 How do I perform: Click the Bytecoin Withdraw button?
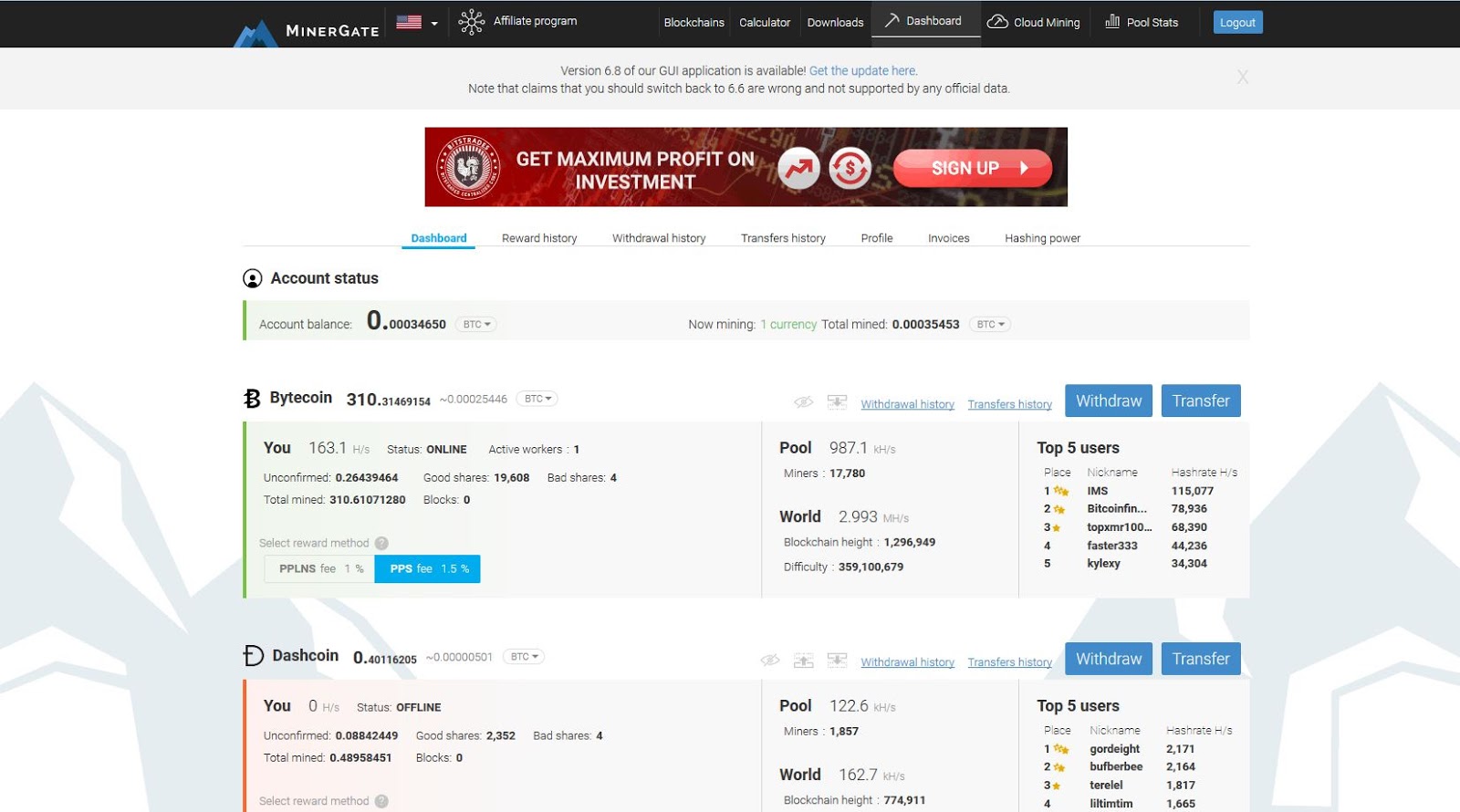pyautogui.click(x=1109, y=401)
